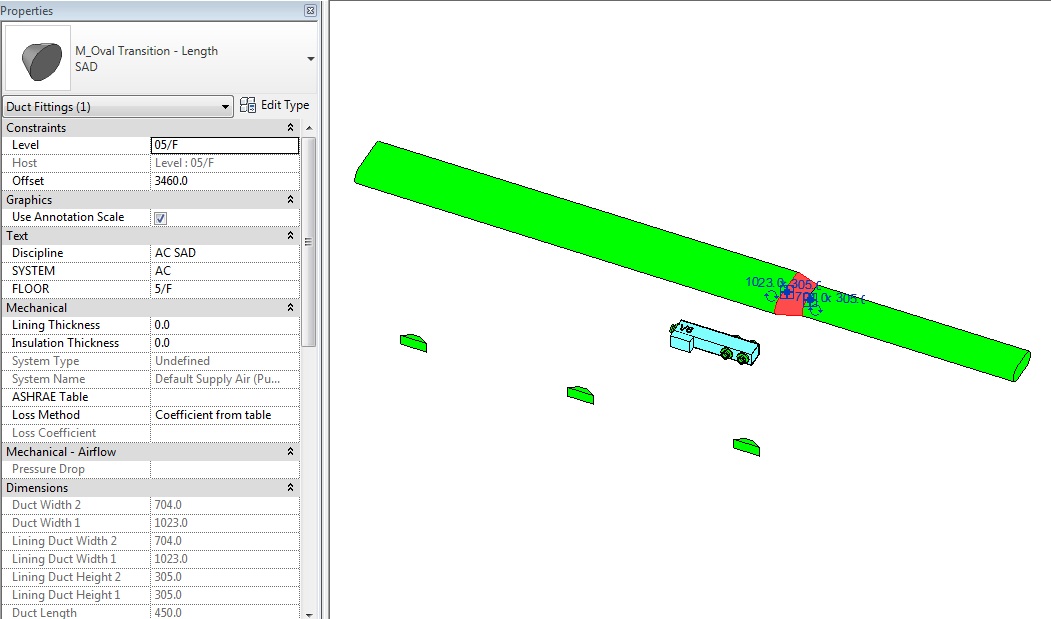Viewport: 1051px width, 619px height.
Task: Collapse the Graphics section
Action: (x=290, y=199)
